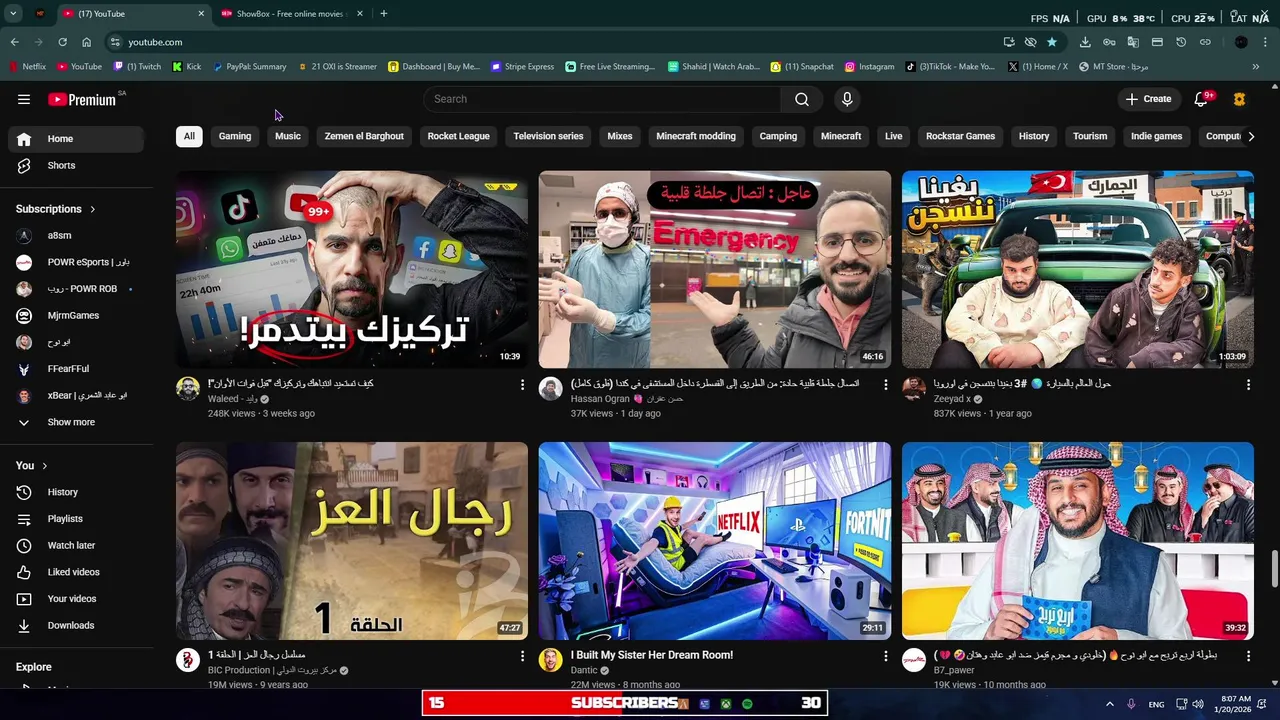Open the browser password key icon
The height and width of the screenshot is (720, 1280).
1109,42
